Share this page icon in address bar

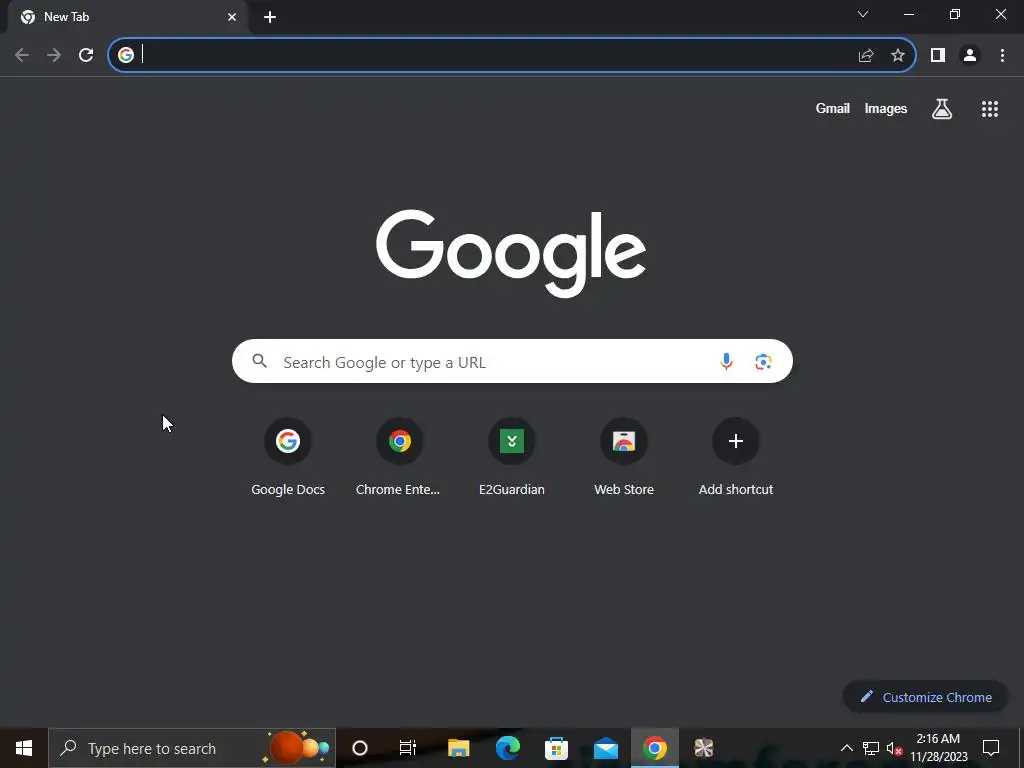866,55
